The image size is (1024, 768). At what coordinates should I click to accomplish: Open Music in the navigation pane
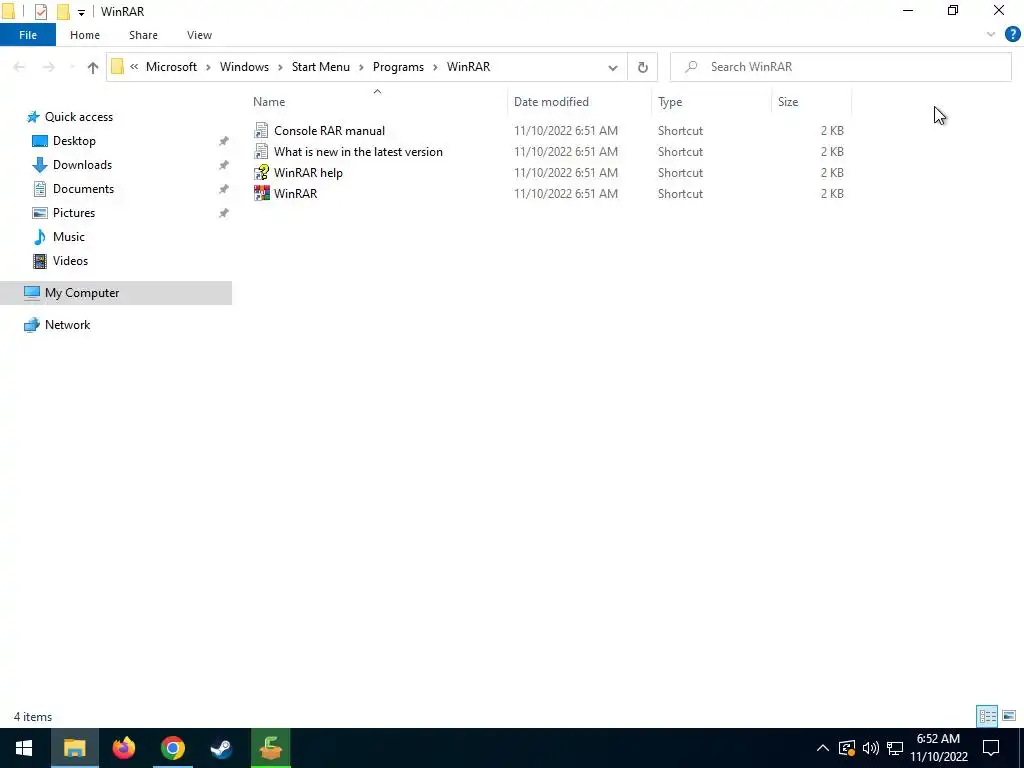coord(69,237)
